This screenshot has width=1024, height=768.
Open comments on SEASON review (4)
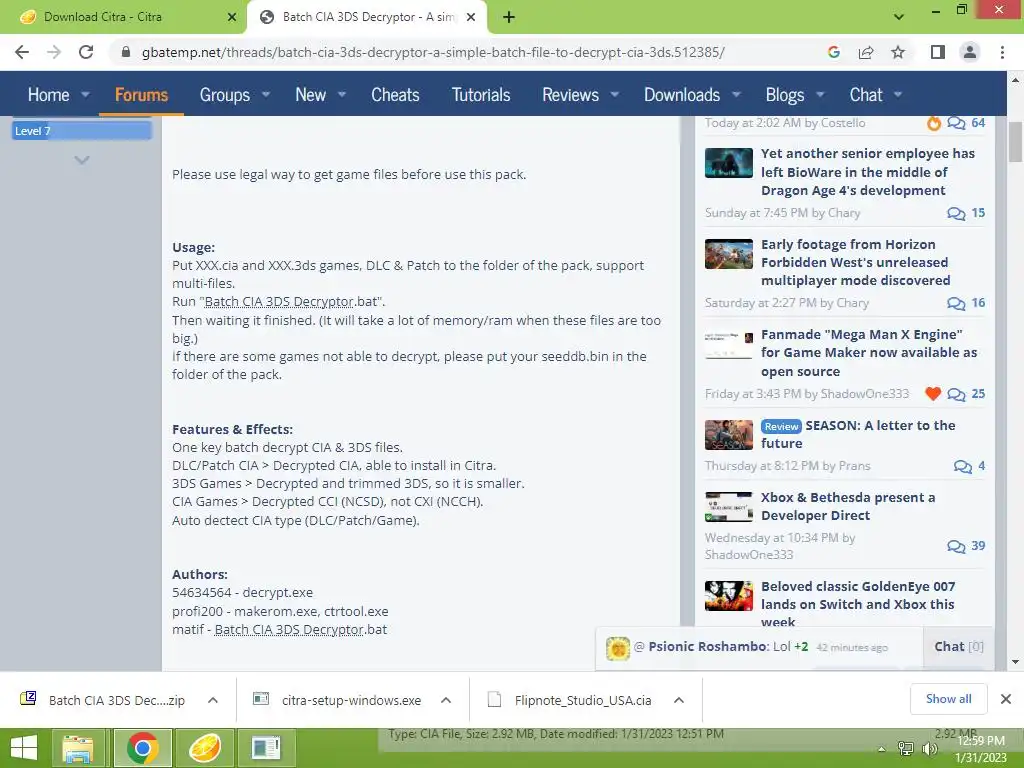(969, 466)
